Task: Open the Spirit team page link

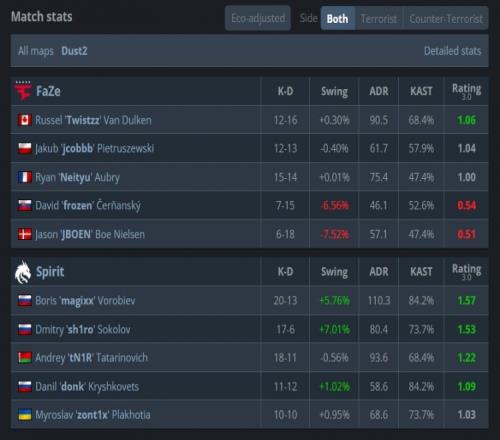Action: pyautogui.click(x=50, y=272)
